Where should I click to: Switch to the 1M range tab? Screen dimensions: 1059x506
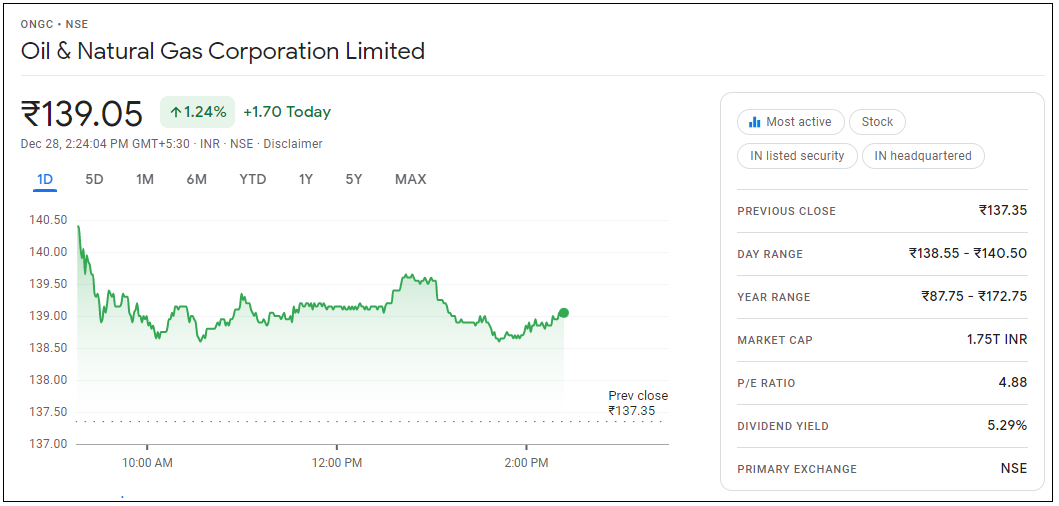pos(145,179)
